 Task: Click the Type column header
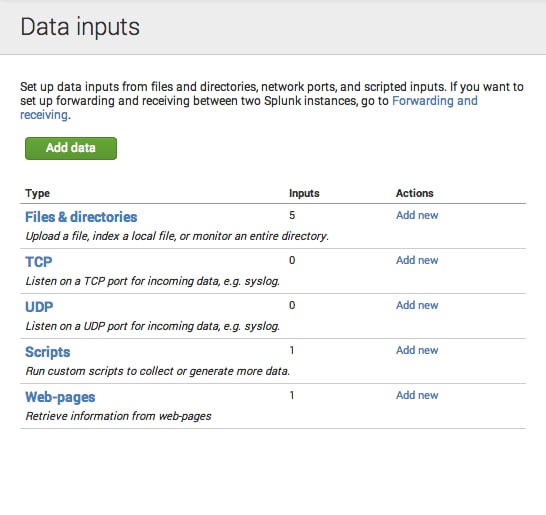pyautogui.click(x=37, y=193)
